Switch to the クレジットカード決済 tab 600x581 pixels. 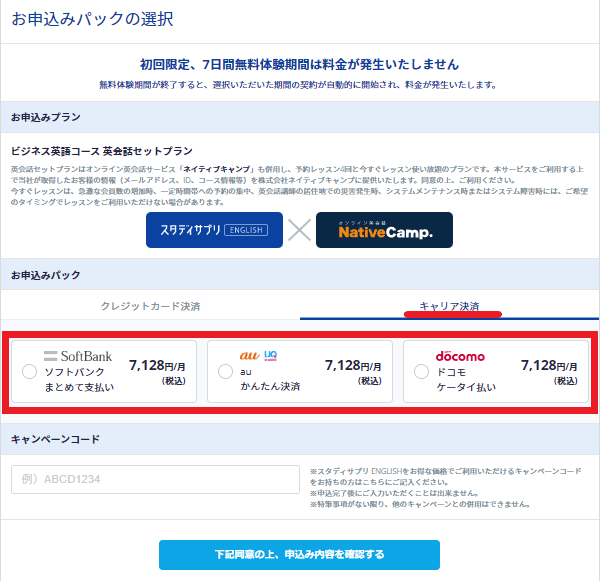pos(150,306)
